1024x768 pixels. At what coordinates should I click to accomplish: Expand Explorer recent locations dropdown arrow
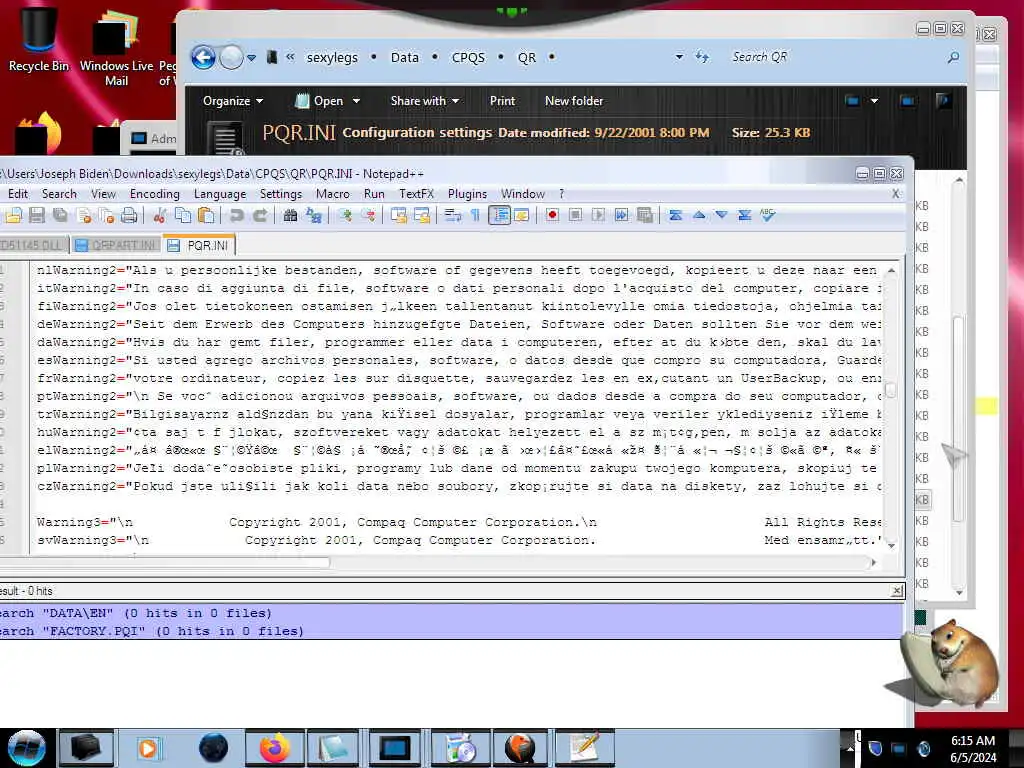coord(251,57)
